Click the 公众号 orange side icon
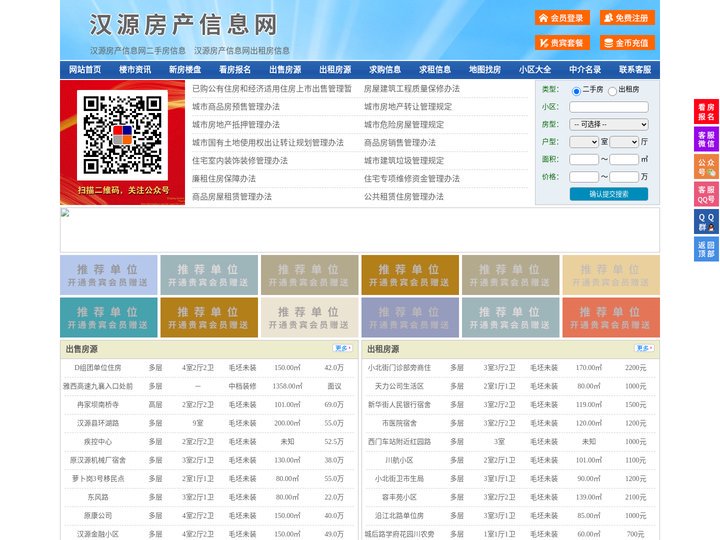This screenshot has height=540, width=720. click(706, 167)
